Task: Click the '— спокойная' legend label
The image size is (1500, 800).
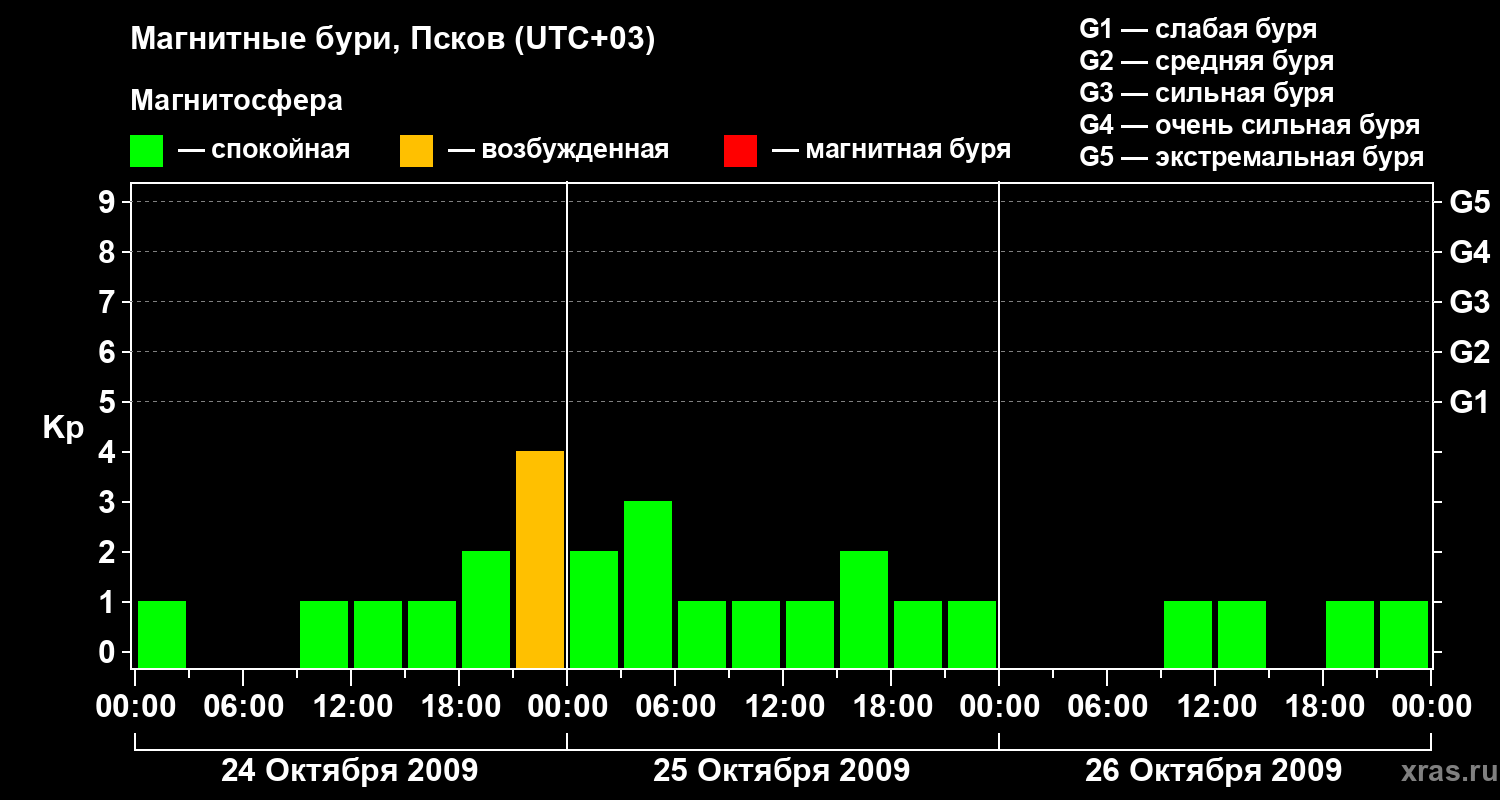Action: [264, 150]
